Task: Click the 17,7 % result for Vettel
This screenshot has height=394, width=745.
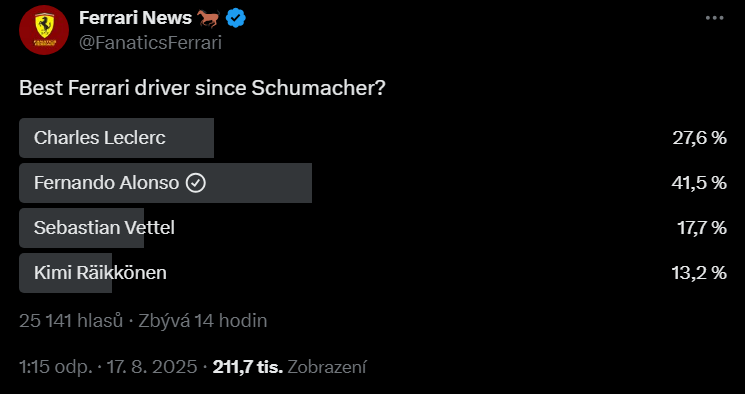Action: 702,228
